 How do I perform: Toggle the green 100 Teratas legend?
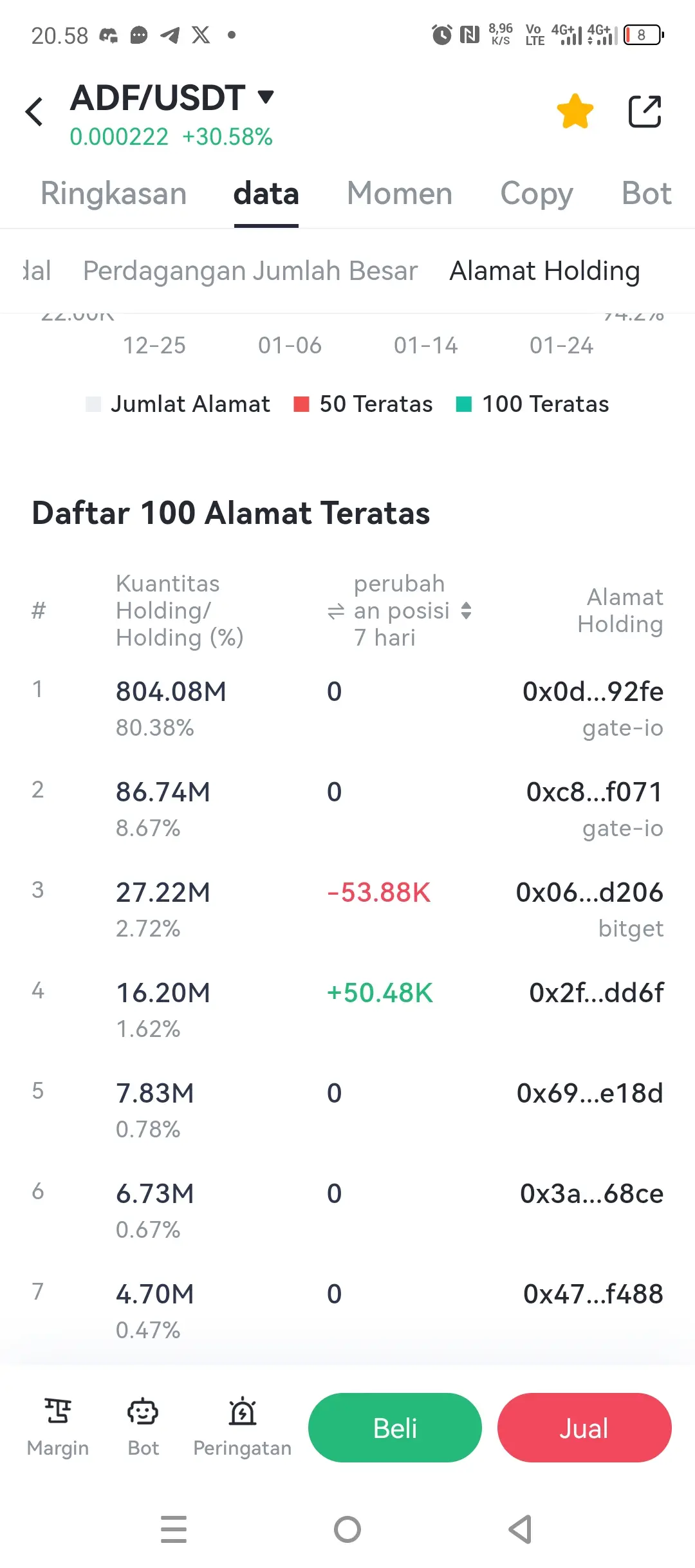pyautogui.click(x=532, y=404)
